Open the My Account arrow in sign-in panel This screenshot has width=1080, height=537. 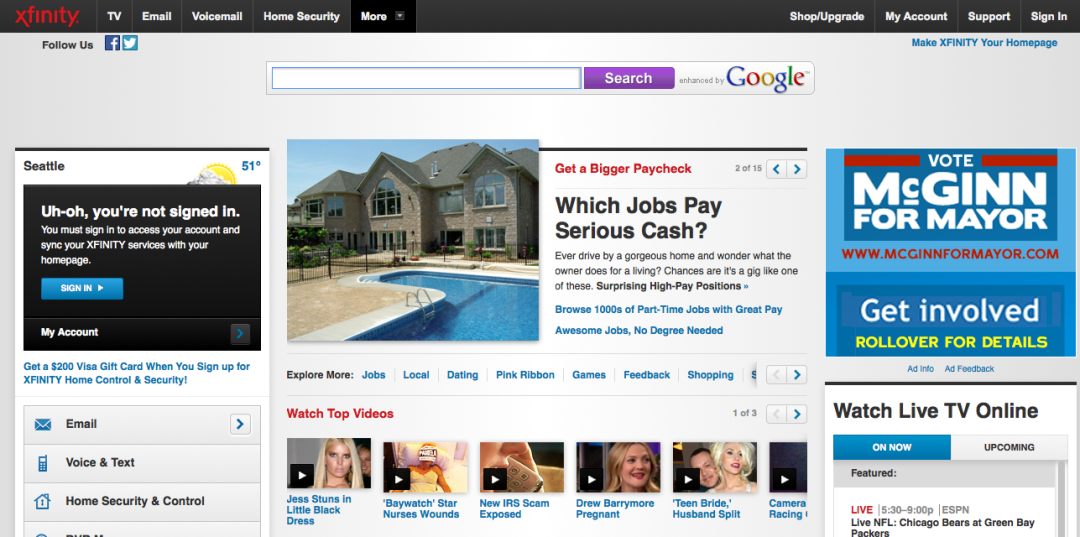[x=240, y=334]
